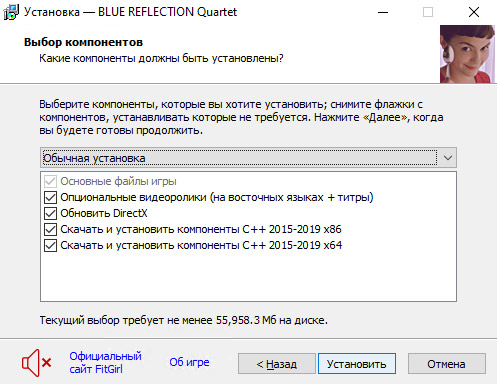The image size is (497, 384).
Task: Minimize the installer window
Action: [383, 12]
